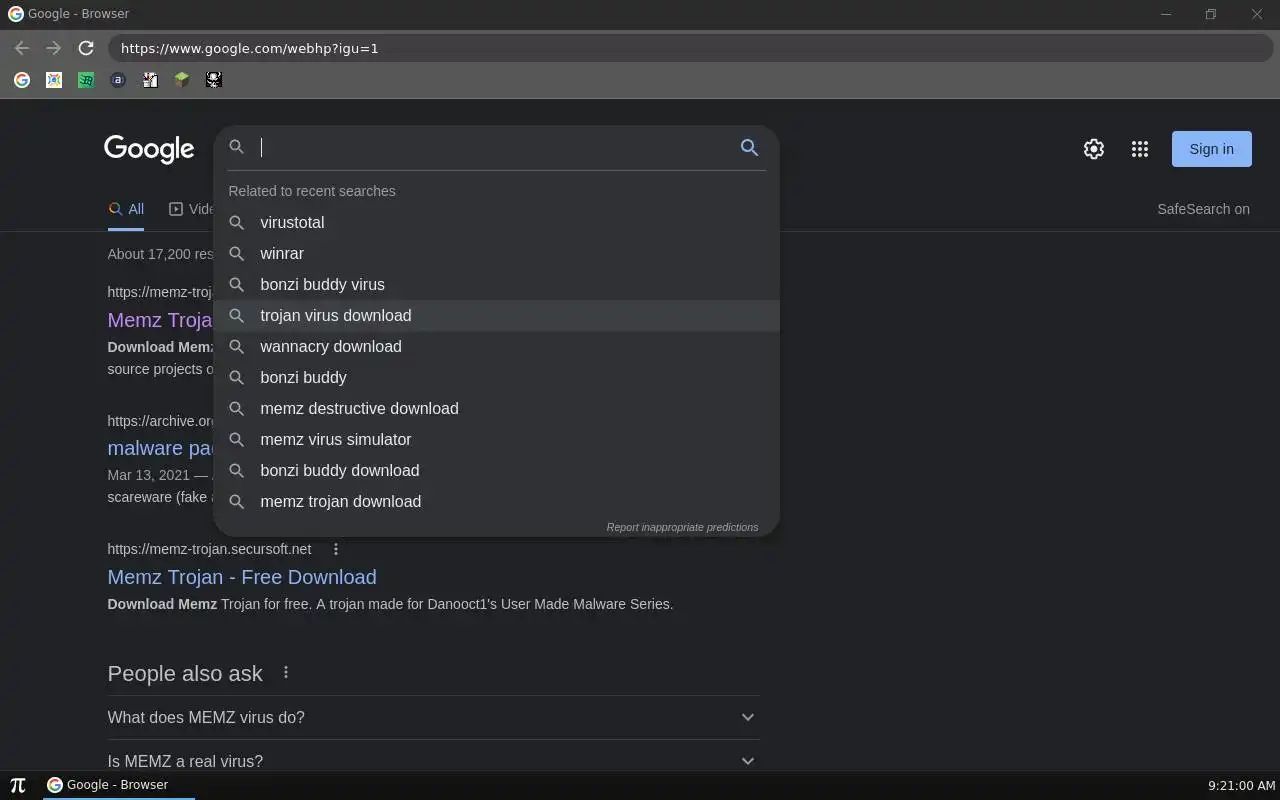The image size is (1280, 800).
Task: Open 'Memz Trojan - Free Download' result link
Action: tap(242, 577)
